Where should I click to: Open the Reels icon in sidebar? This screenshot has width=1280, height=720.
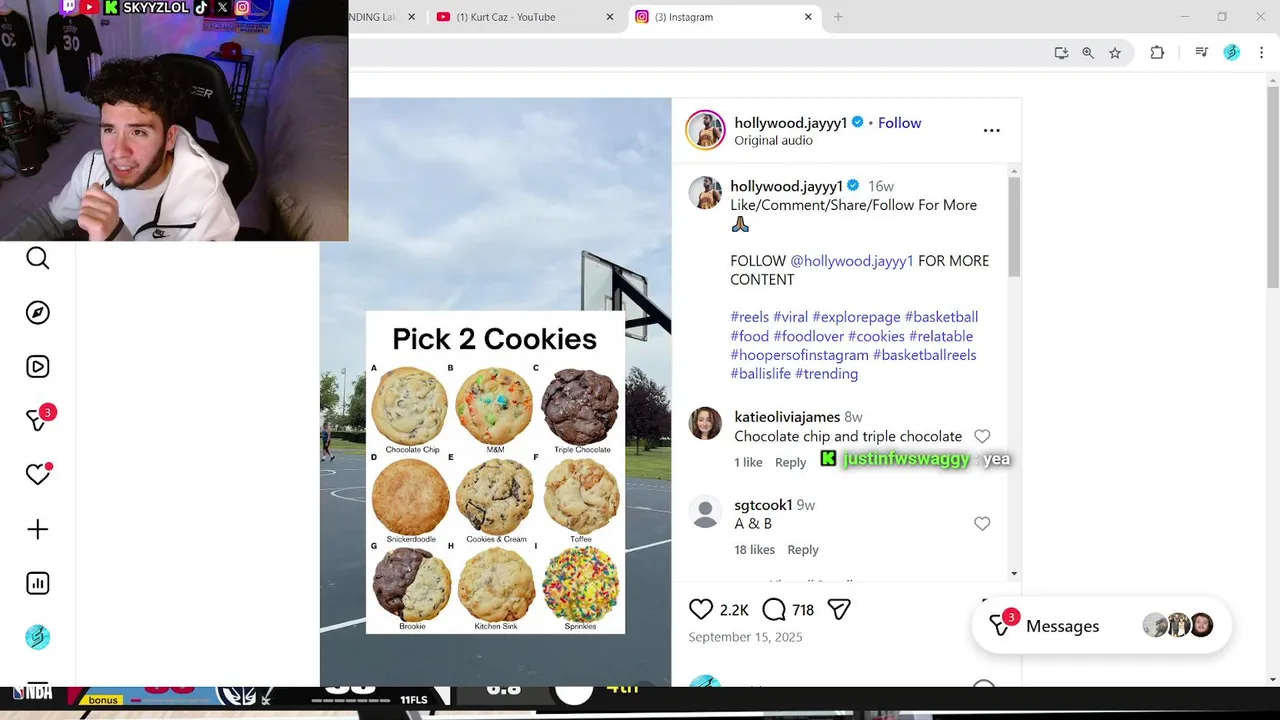click(x=38, y=367)
